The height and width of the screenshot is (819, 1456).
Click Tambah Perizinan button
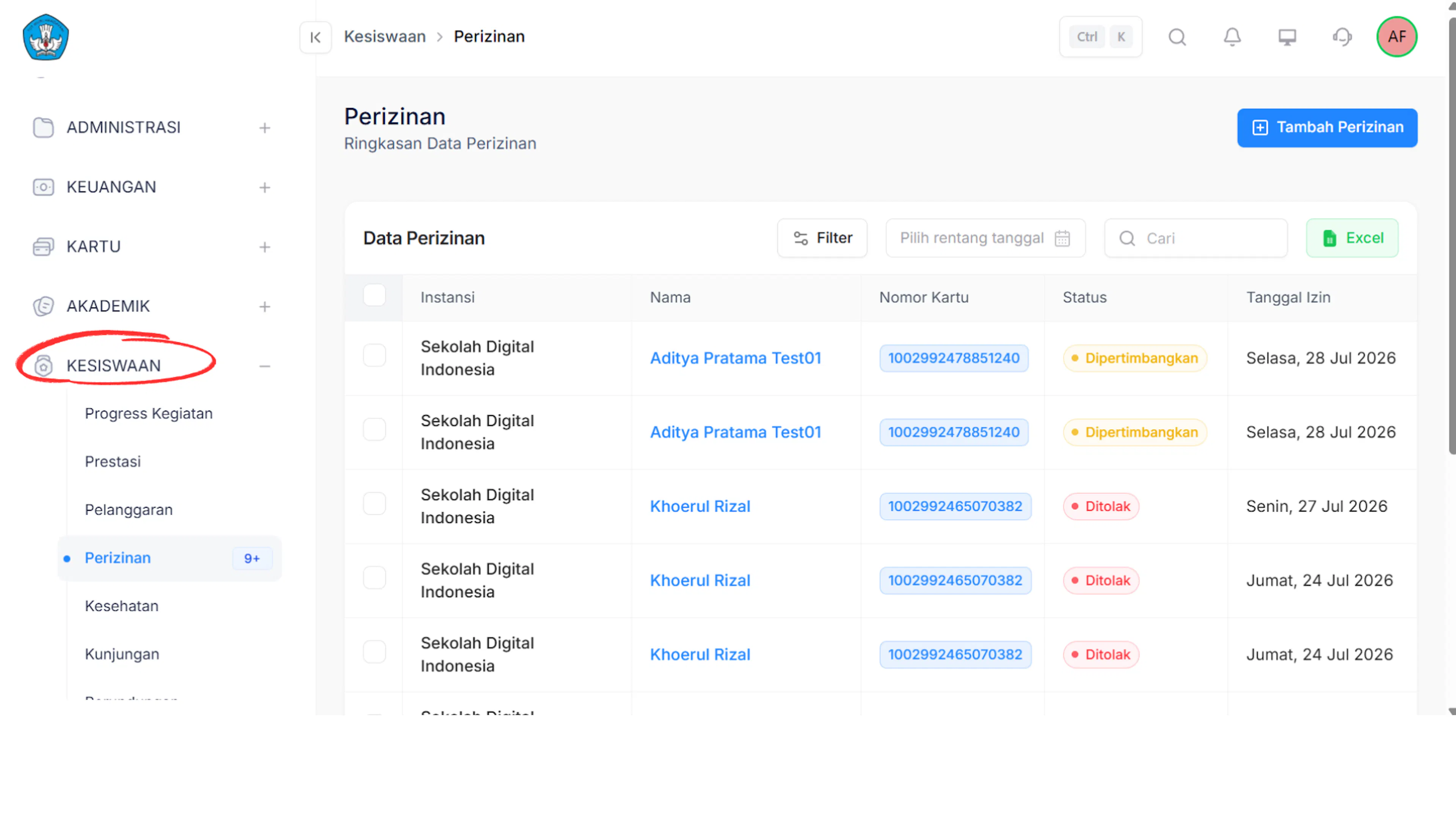1327,128
